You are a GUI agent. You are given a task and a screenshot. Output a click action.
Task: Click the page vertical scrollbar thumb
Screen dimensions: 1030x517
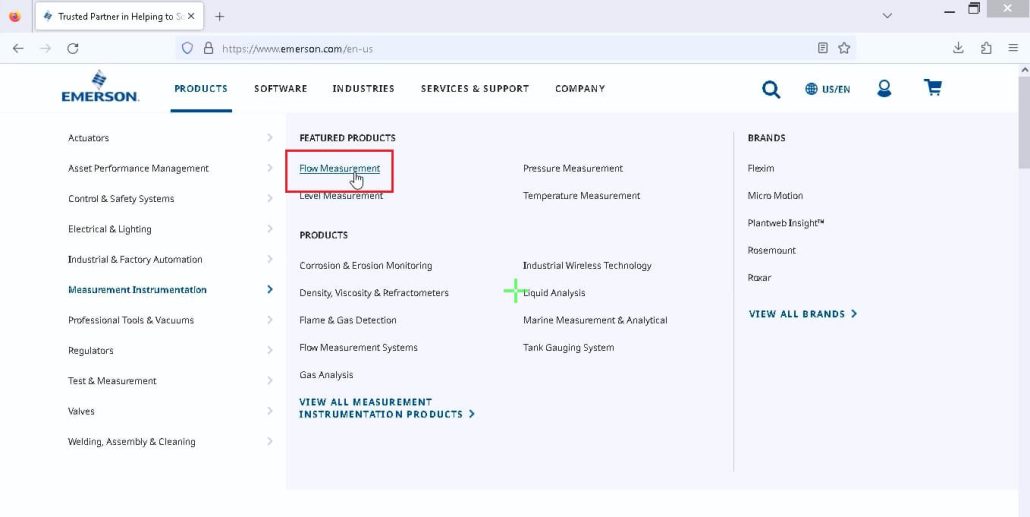coord(1024,123)
